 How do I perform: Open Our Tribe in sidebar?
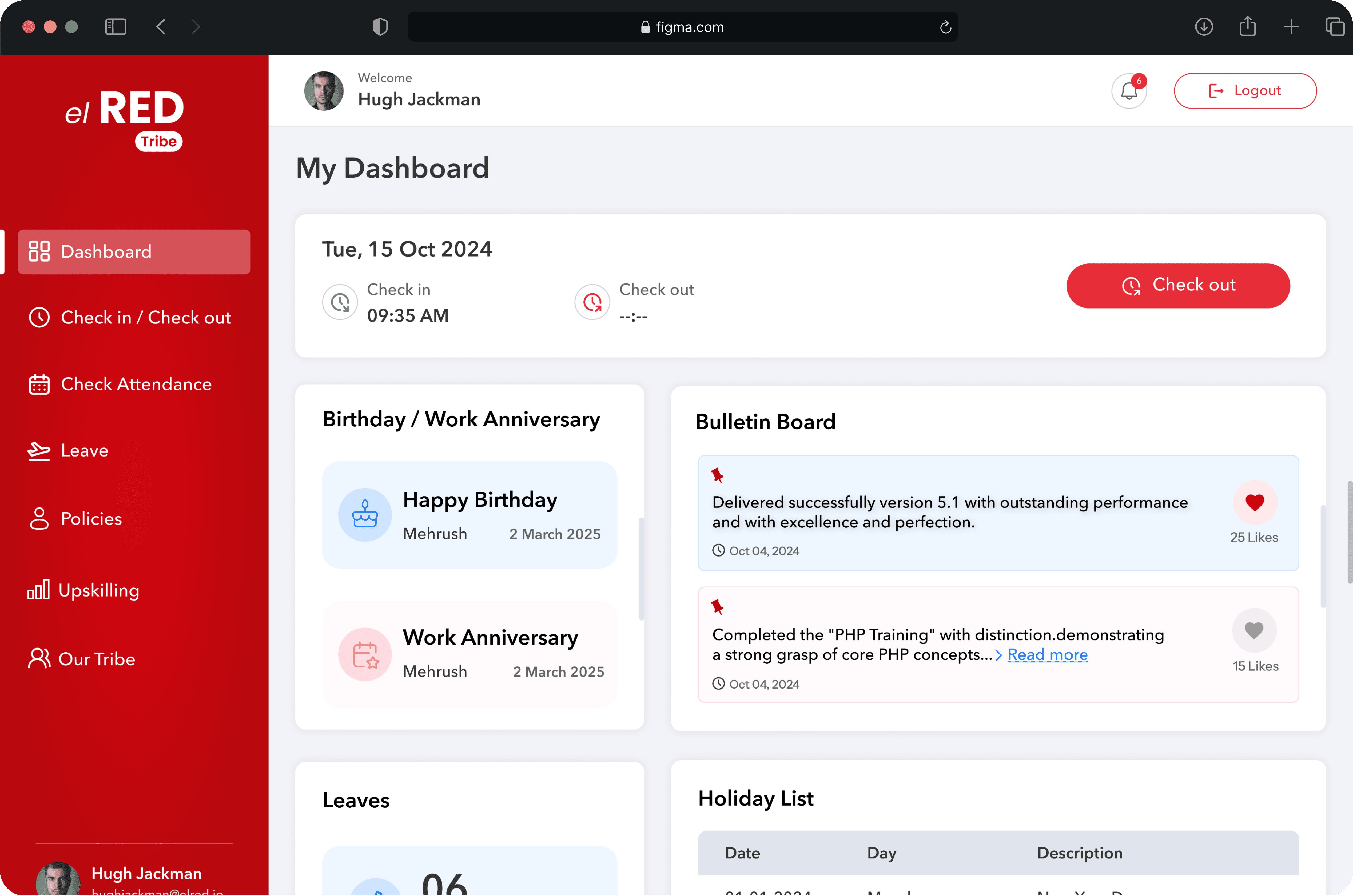point(97,659)
